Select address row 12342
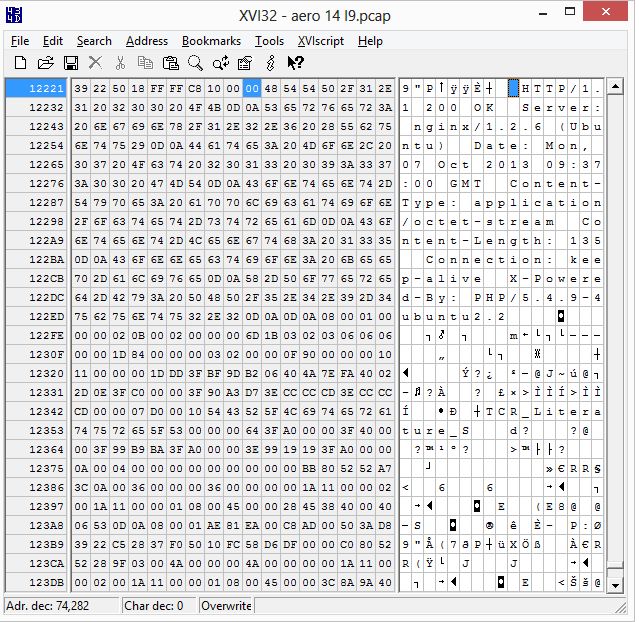The height and width of the screenshot is (622, 639). click(36, 412)
